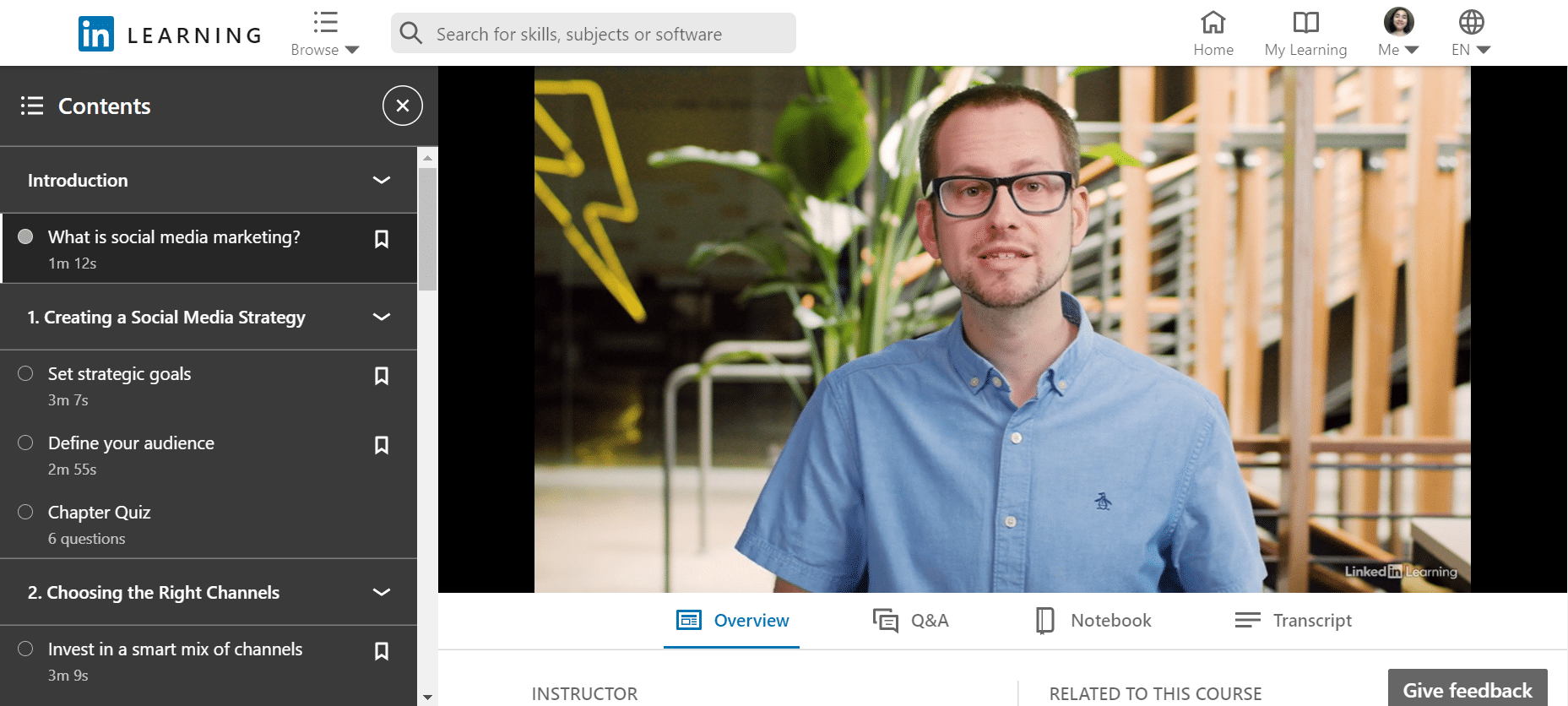The height and width of the screenshot is (706, 1568).
Task: Click the LinkedIn Learning logo
Action: point(169,34)
